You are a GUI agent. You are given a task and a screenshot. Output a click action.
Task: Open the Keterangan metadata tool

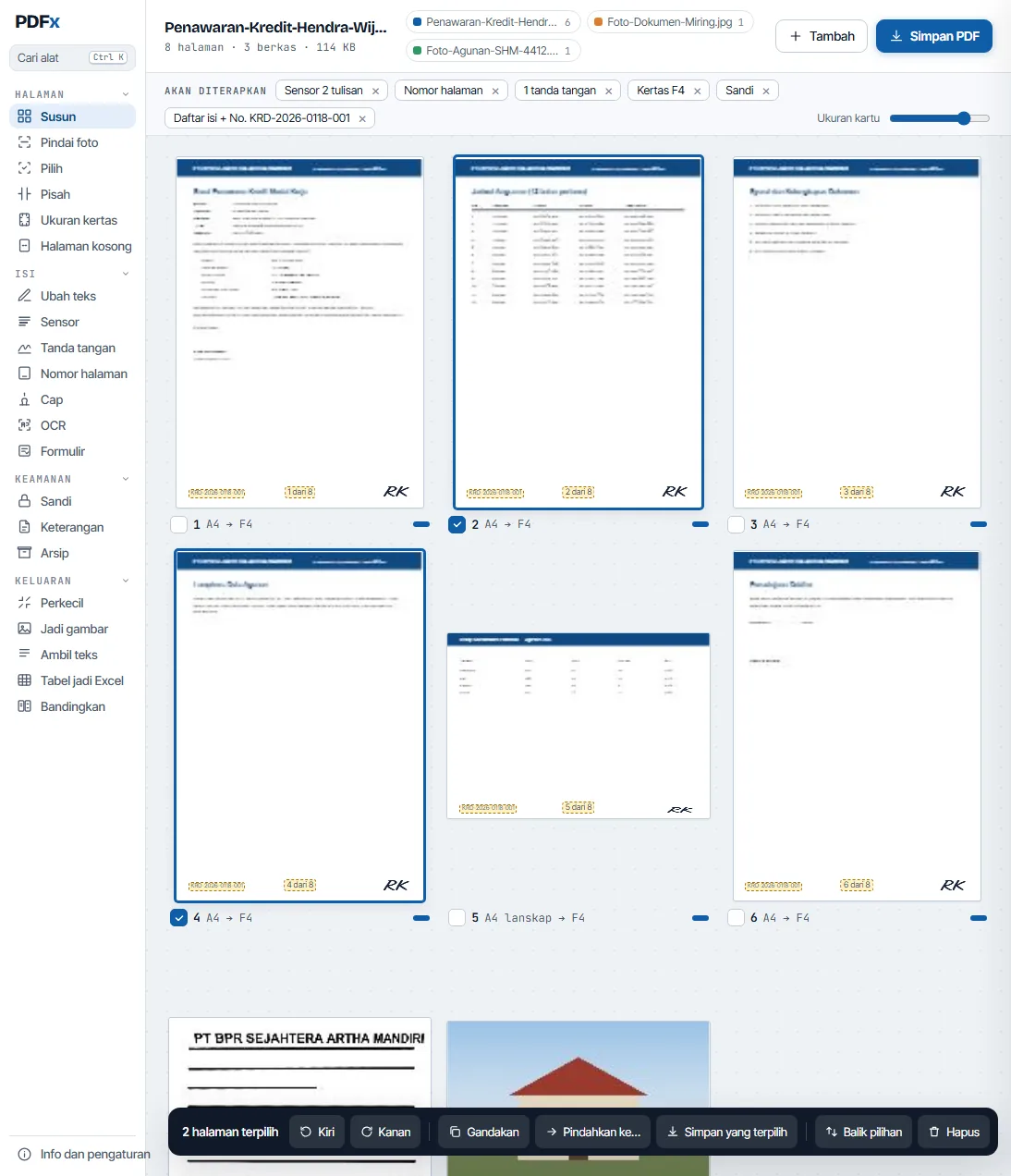tap(72, 527)
